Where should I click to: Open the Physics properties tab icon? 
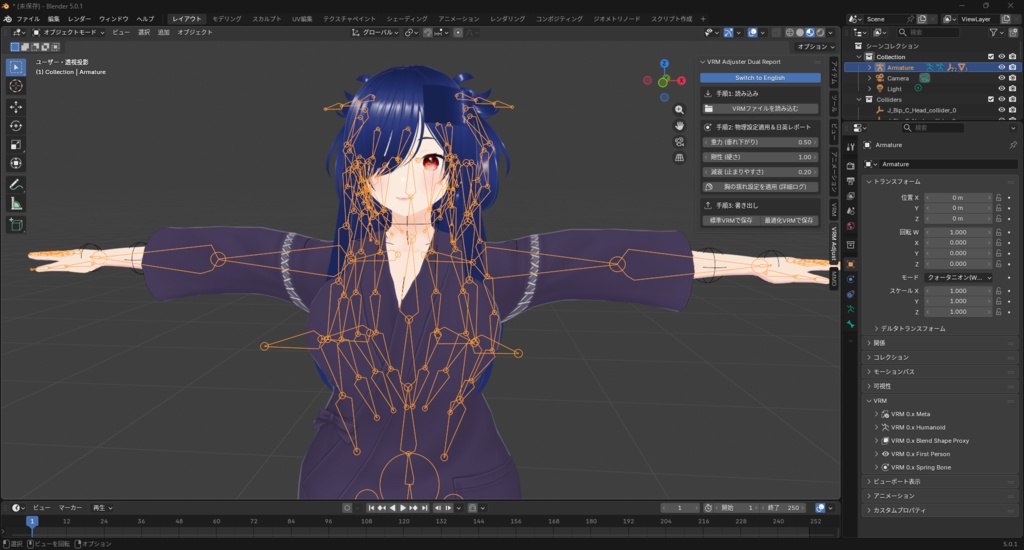(x=850, y=279)
